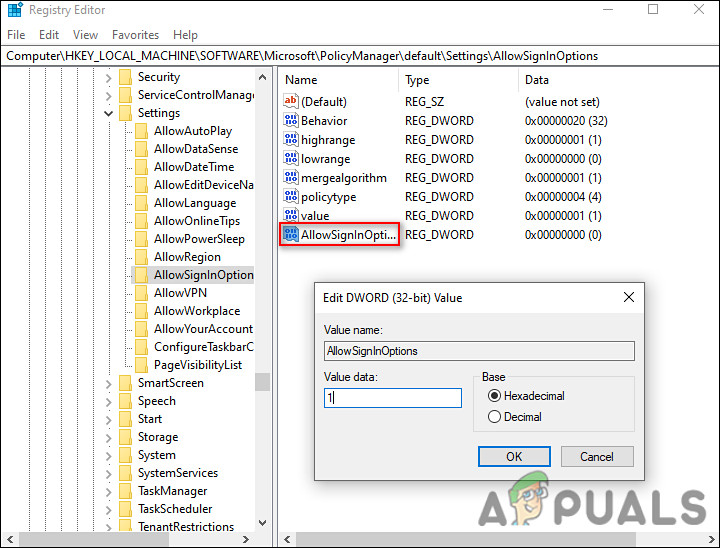Open the File menu
The width and height of the screenshot is (720, 548).
pos(16,35)
